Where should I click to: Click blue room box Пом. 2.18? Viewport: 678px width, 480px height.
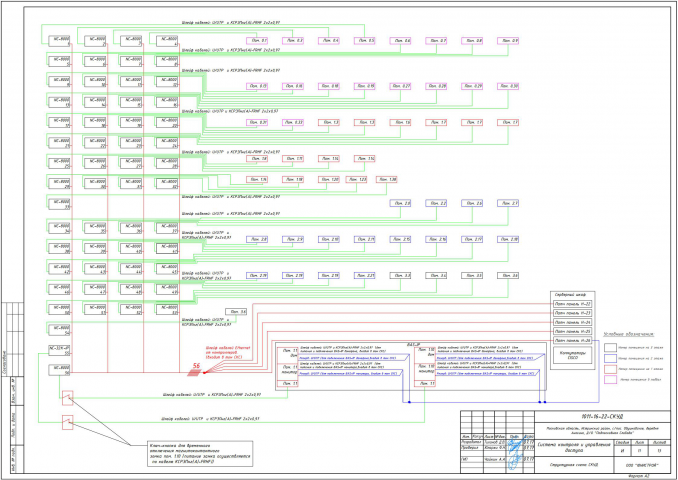click(x=508, y=239)
